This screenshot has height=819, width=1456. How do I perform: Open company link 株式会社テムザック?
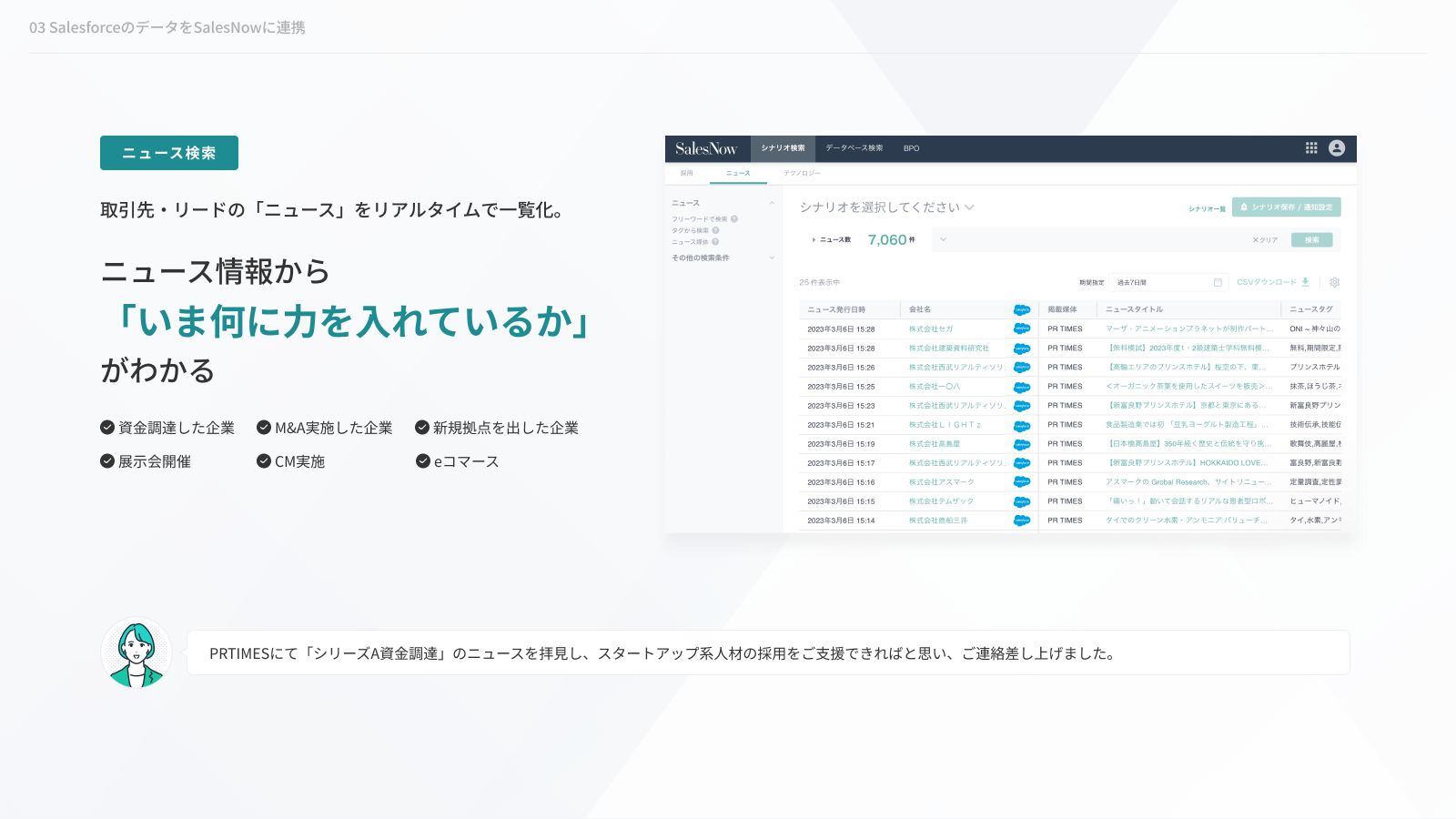tap(942, 501)
